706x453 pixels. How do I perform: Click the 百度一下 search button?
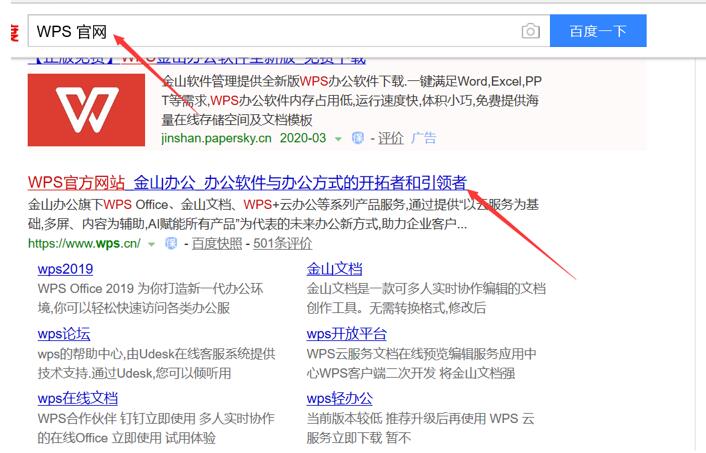(598, 31)
